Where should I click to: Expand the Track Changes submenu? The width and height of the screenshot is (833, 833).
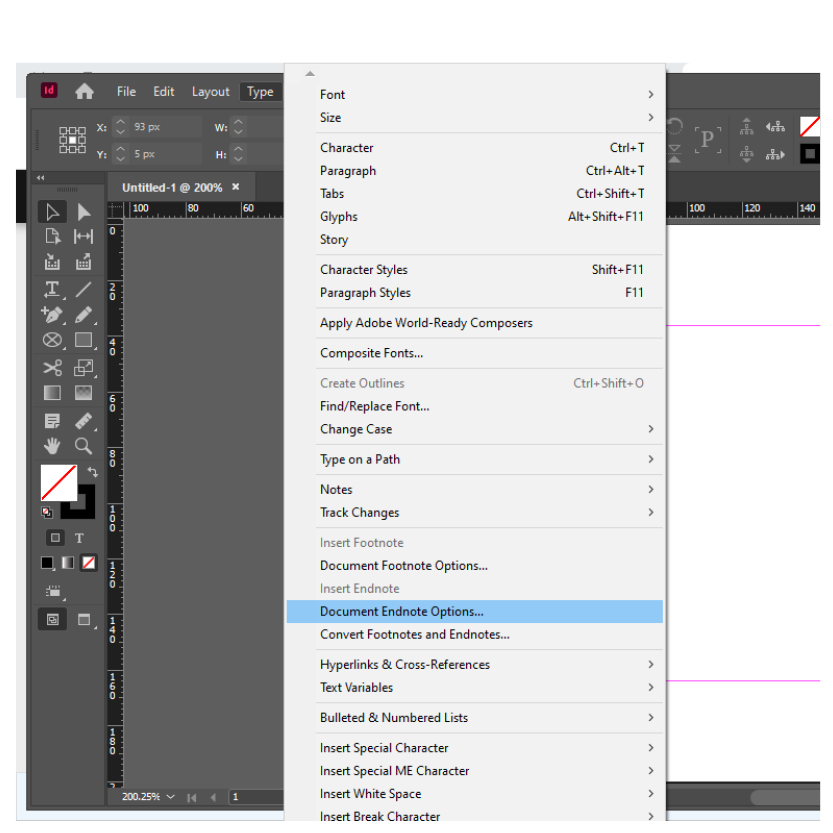[474, 513]
